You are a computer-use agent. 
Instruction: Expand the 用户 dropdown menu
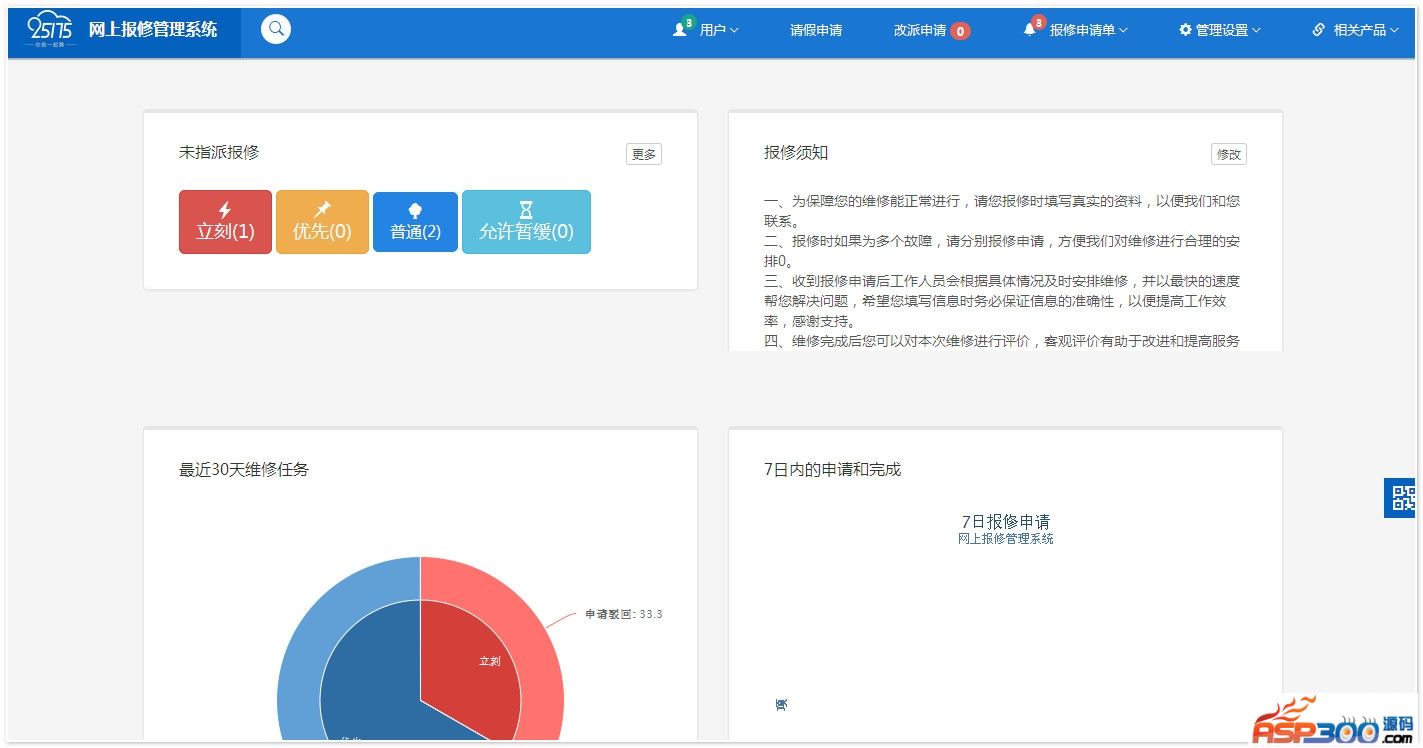click(718, 30)
